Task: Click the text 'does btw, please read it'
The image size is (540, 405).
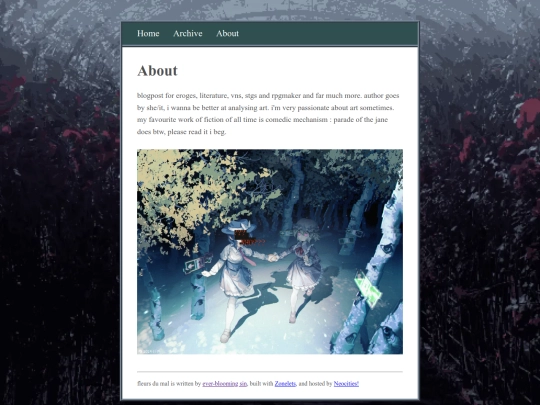Action: [173, 132]
